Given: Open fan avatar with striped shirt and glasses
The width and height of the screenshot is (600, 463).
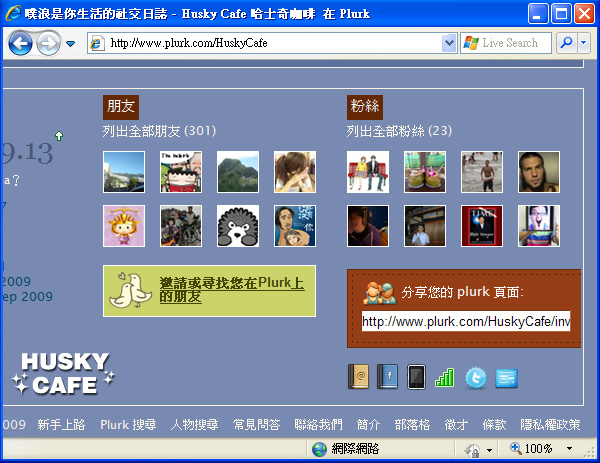Looking at the screenshot, I should (539, 226).
